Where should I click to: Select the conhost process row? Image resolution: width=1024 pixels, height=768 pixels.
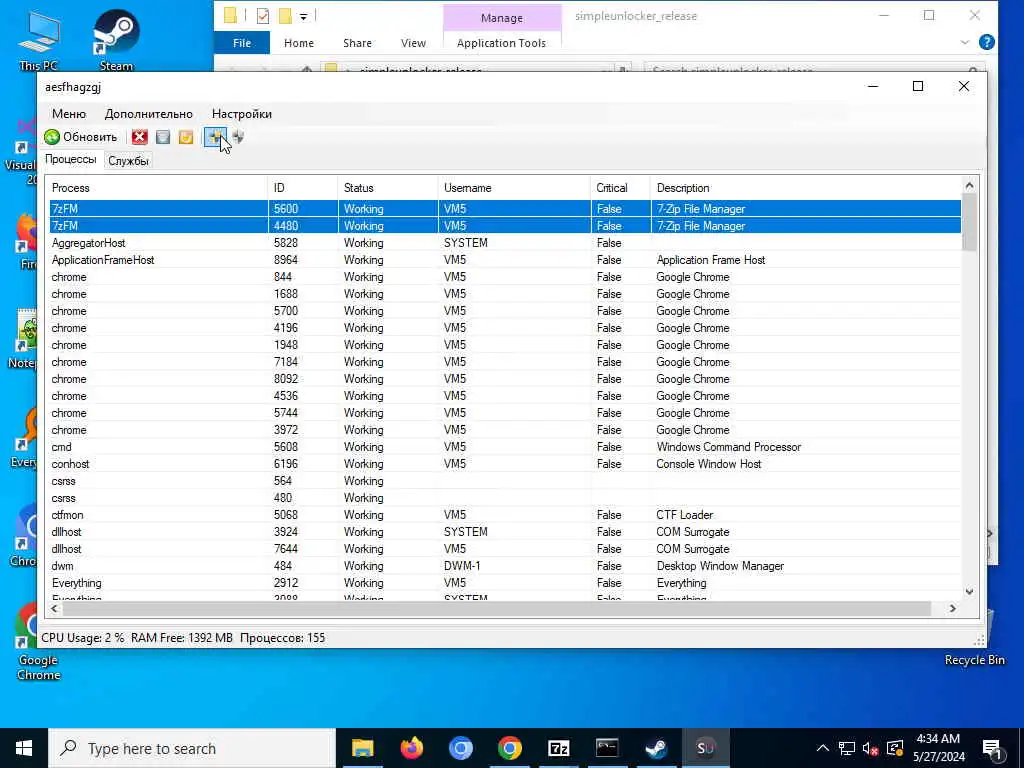point(505,464)
